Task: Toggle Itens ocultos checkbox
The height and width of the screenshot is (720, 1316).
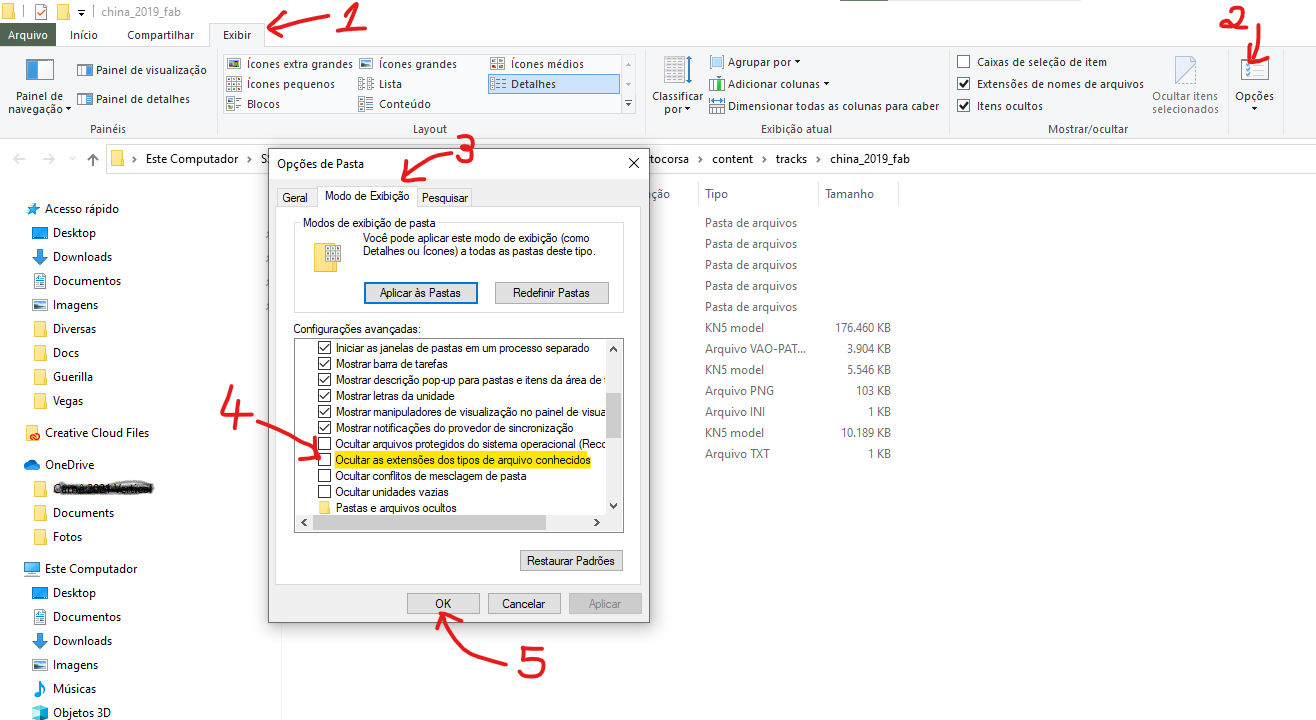Action: 964,106
